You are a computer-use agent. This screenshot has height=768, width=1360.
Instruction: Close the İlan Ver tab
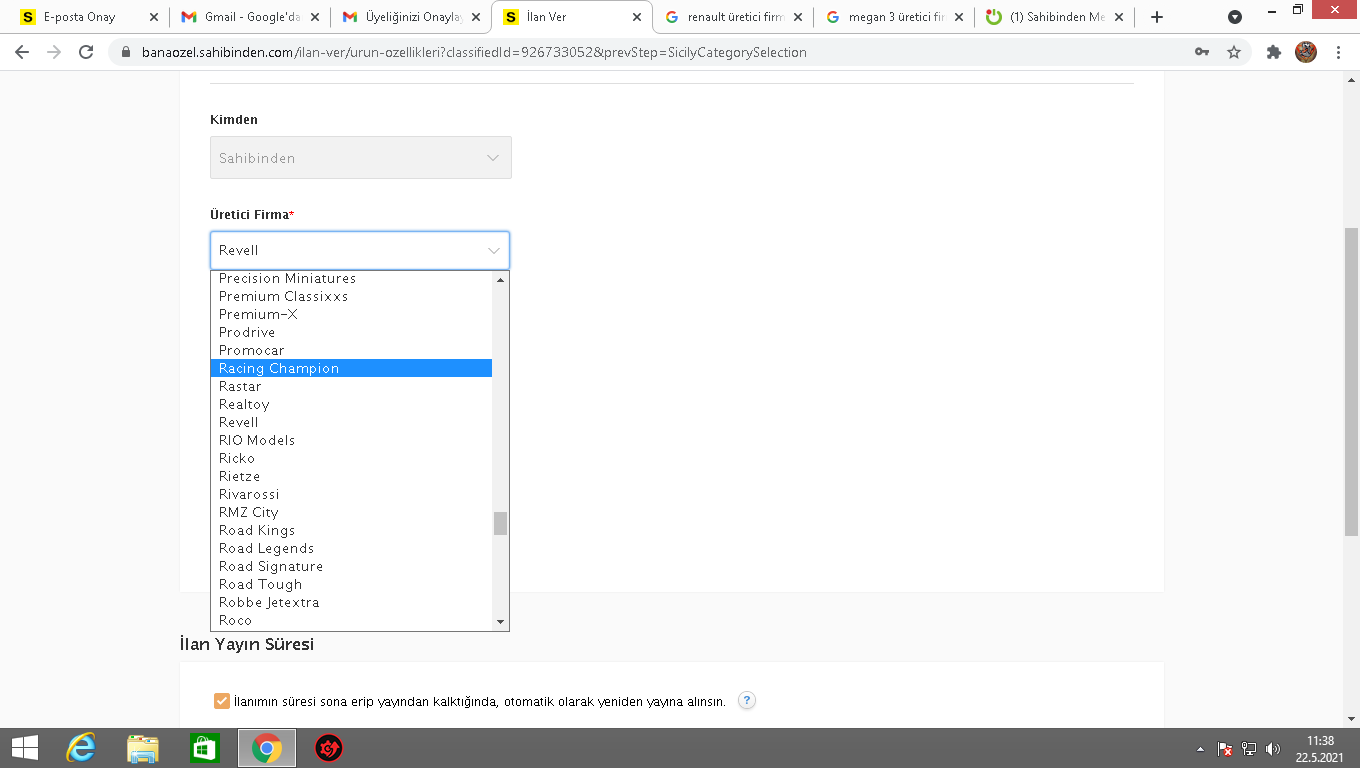tap(636, 17)
